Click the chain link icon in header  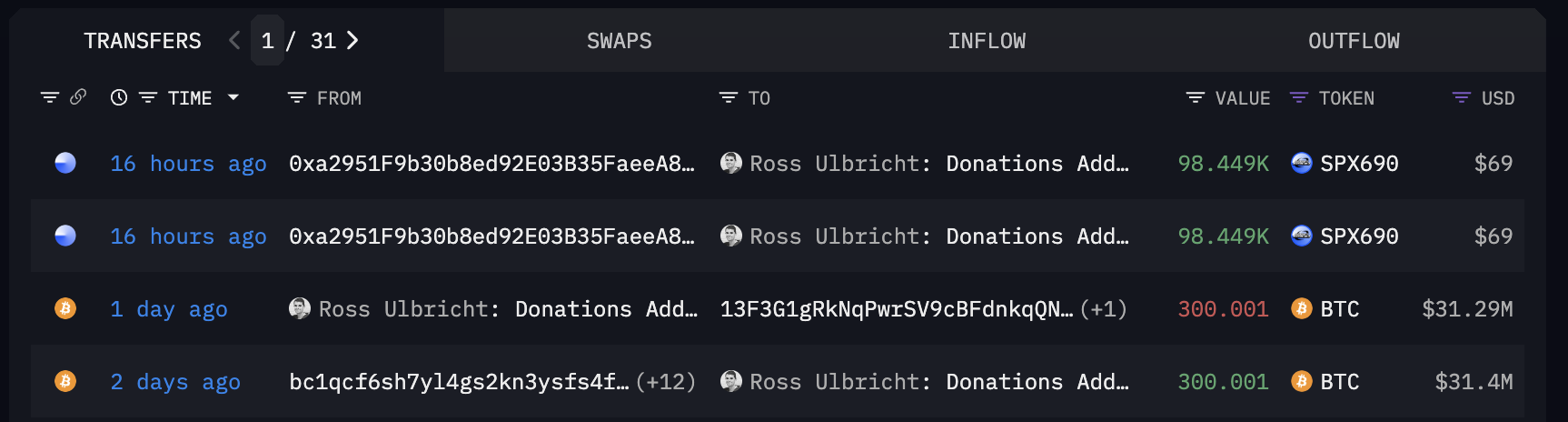click(x=78, y=96)
